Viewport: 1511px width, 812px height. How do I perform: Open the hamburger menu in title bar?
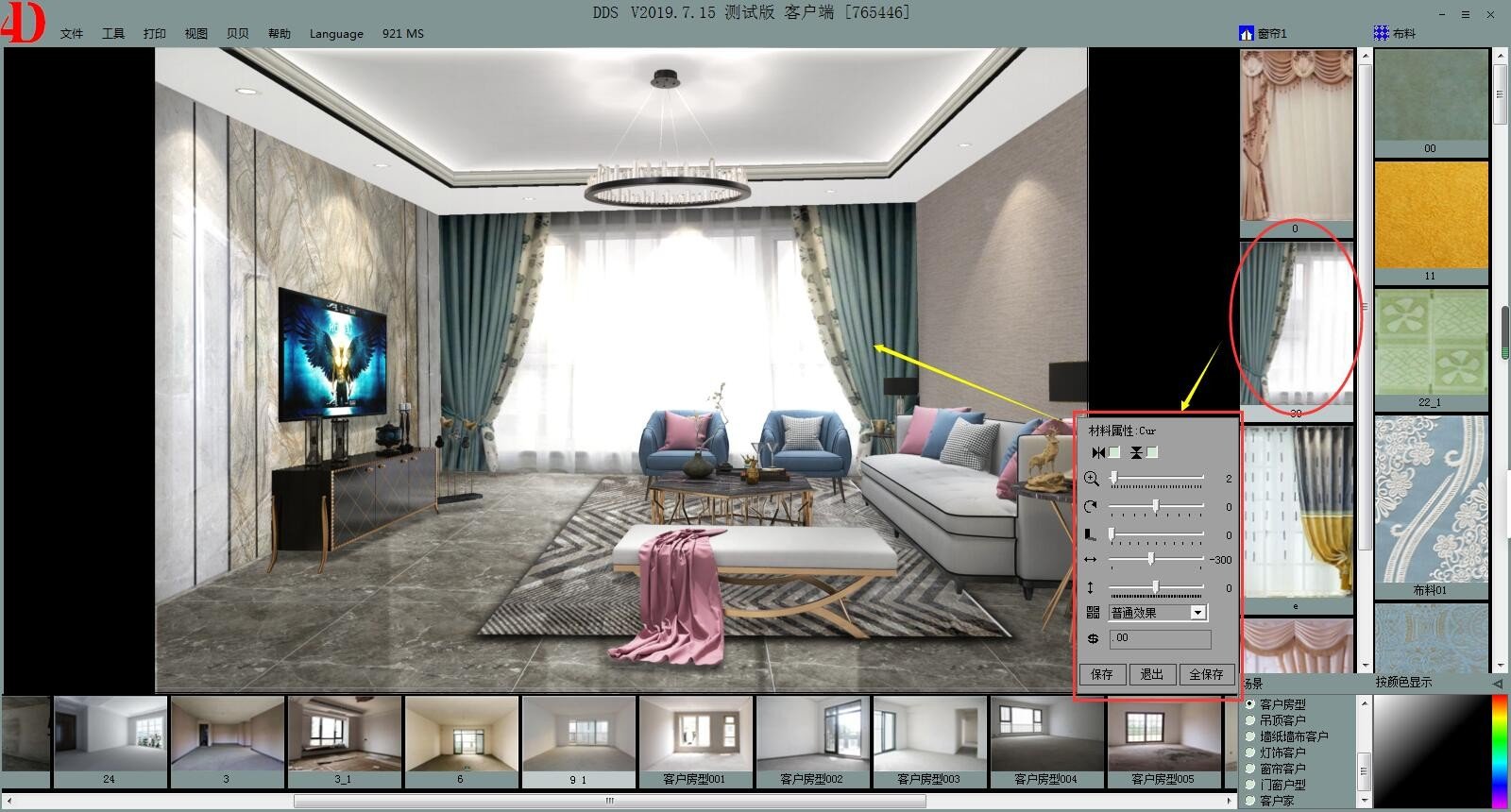[1466, 14]
